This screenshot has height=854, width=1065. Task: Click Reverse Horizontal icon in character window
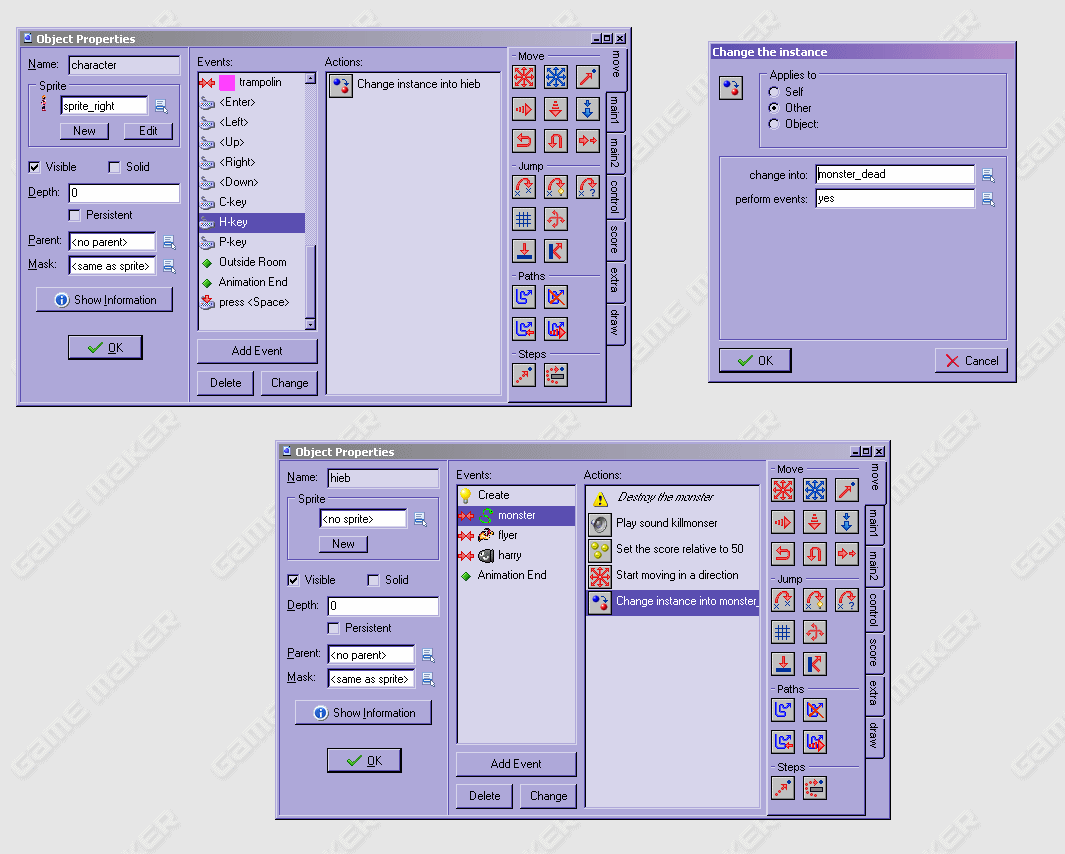point(524,140)
